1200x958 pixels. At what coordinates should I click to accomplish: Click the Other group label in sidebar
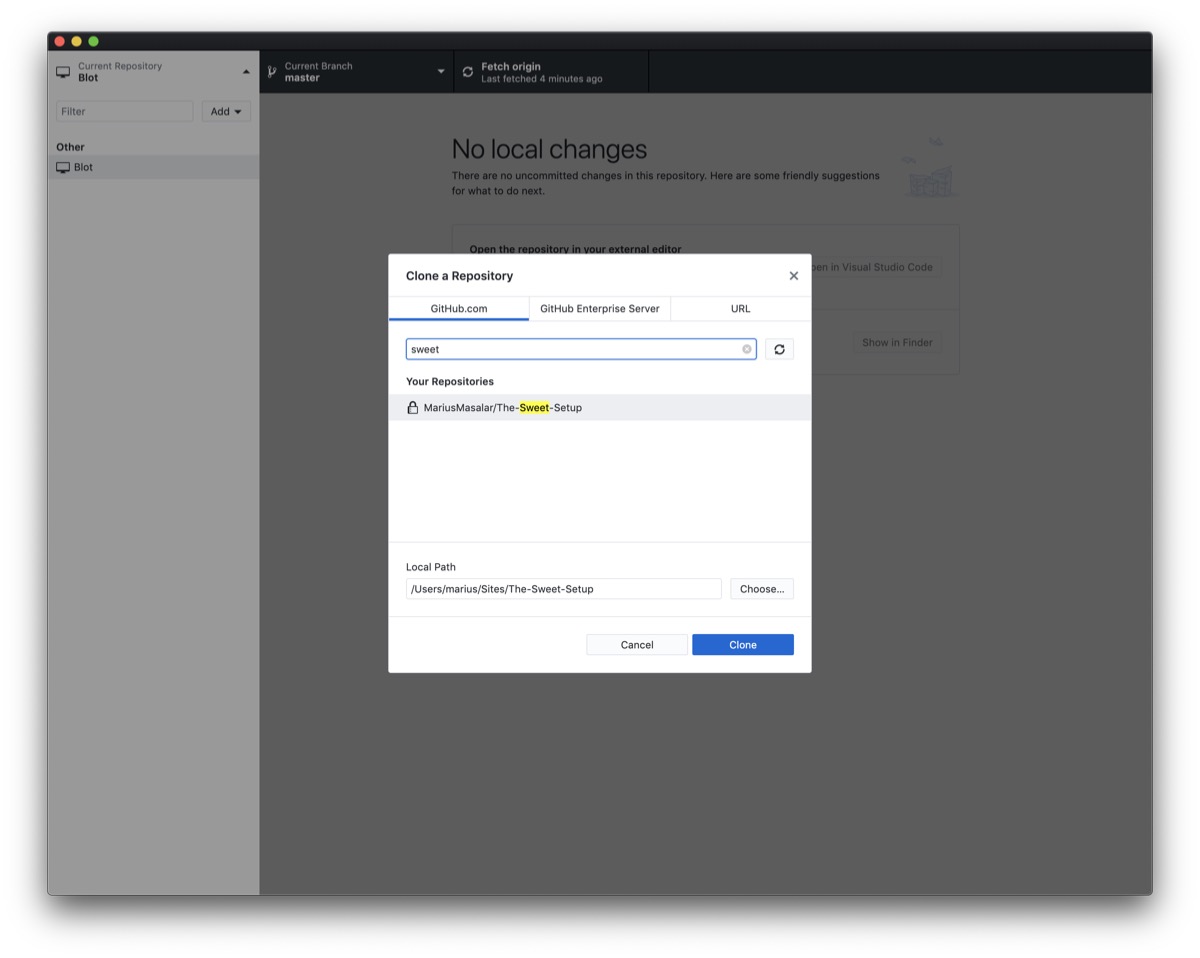(x=70, y=147)
